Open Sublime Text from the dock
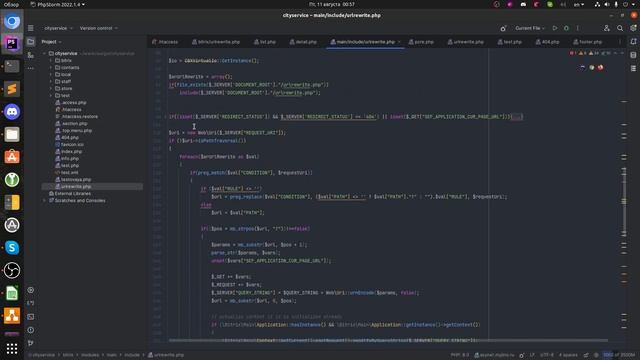 (12, 89)
